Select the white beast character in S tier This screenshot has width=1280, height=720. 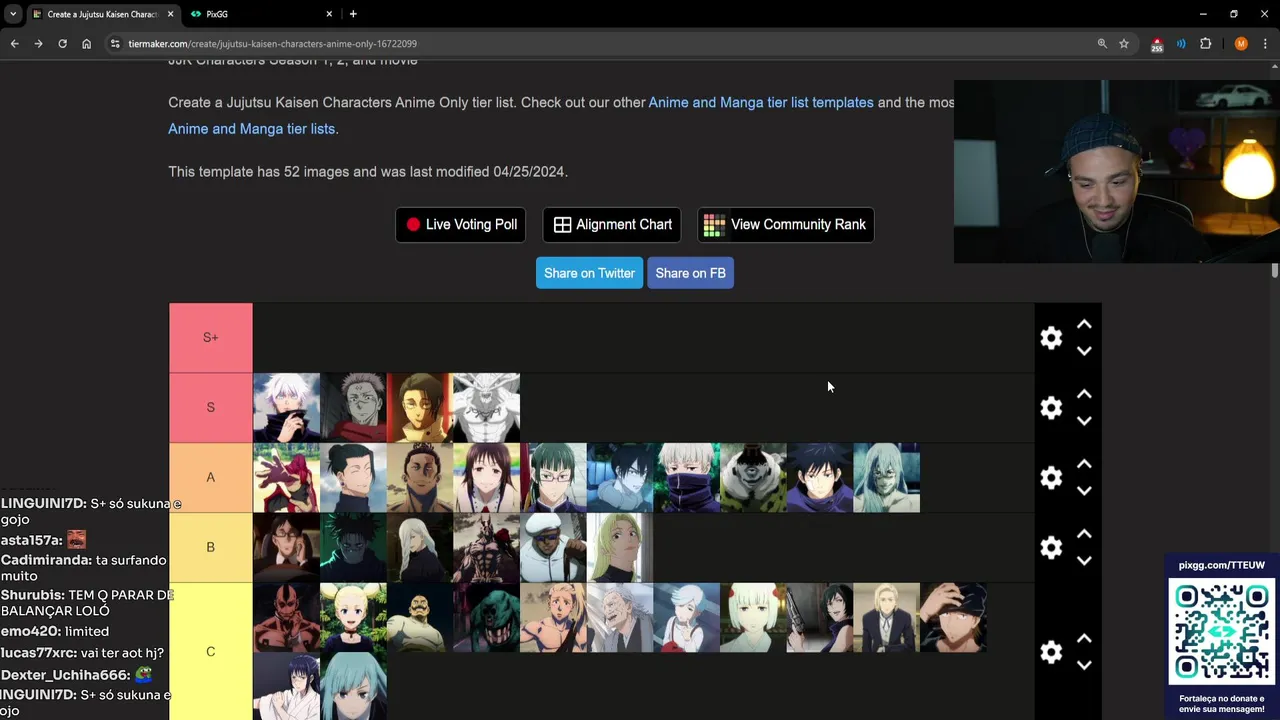(486, 408)
